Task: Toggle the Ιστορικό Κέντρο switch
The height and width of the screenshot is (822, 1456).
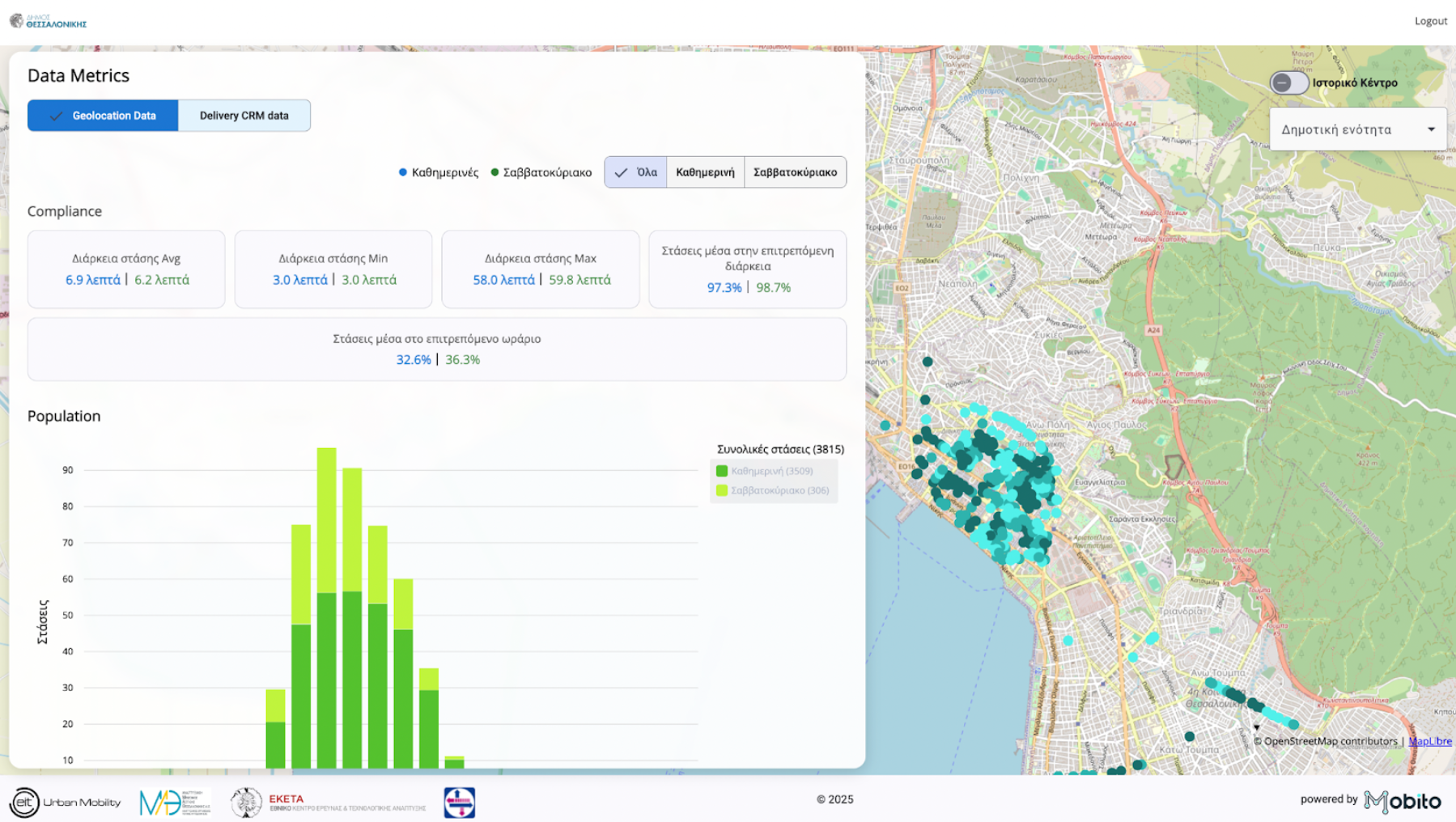Action: click(1288, 83)
